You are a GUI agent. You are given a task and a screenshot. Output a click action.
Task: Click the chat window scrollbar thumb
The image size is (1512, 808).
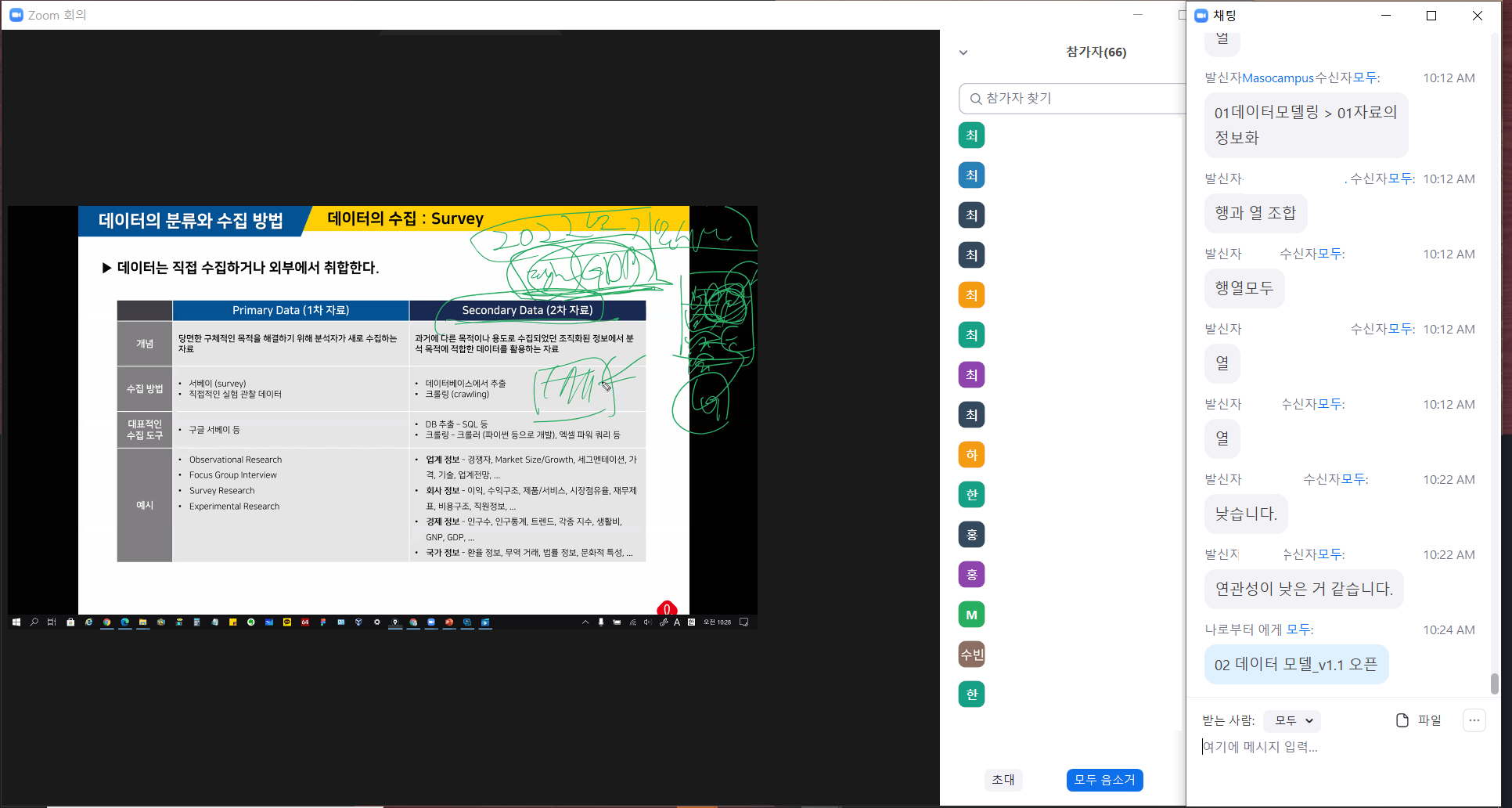click(x=1494, y=683)
